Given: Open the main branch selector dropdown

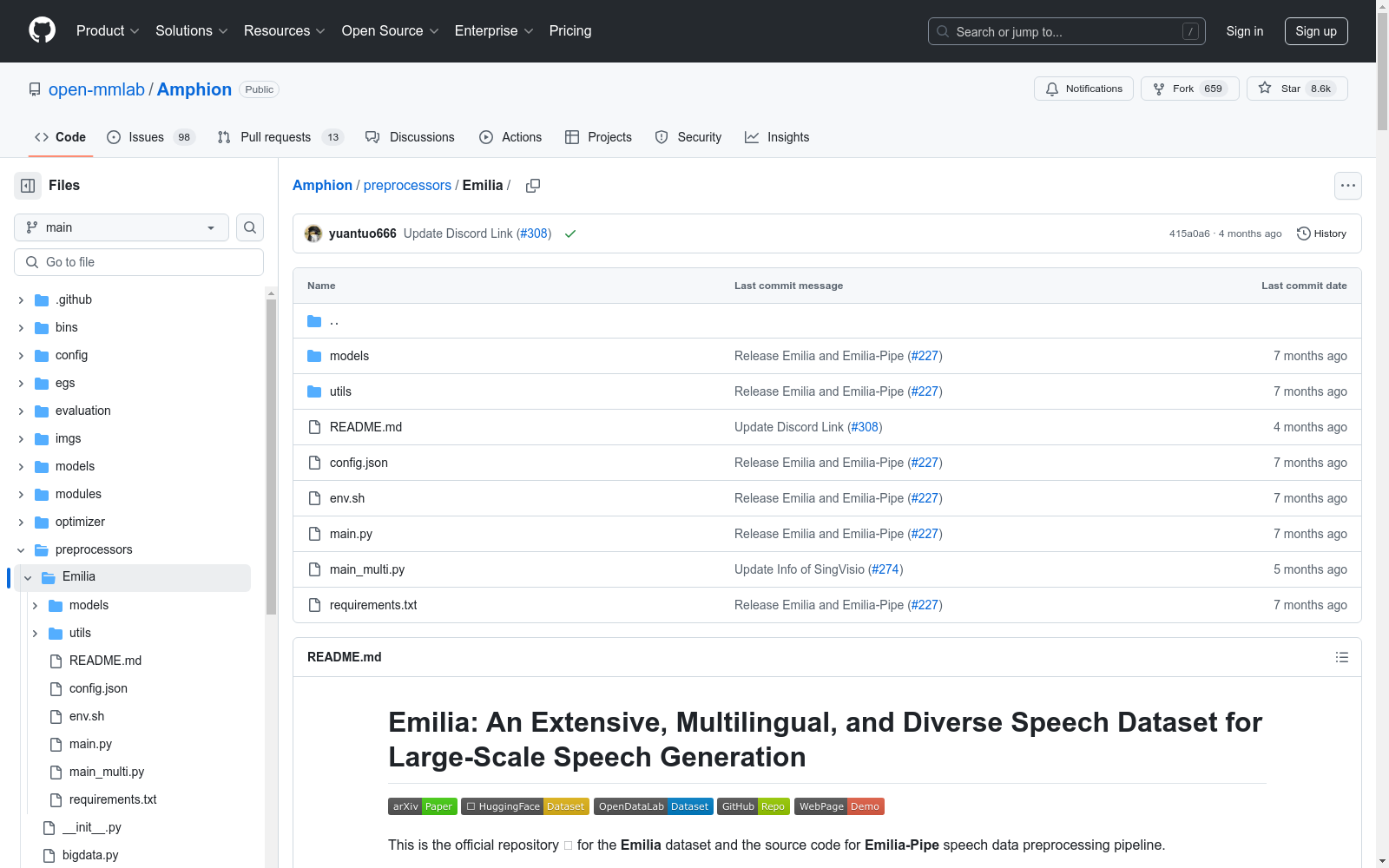Looking at the screenshot, I should (x=122, y=227).
